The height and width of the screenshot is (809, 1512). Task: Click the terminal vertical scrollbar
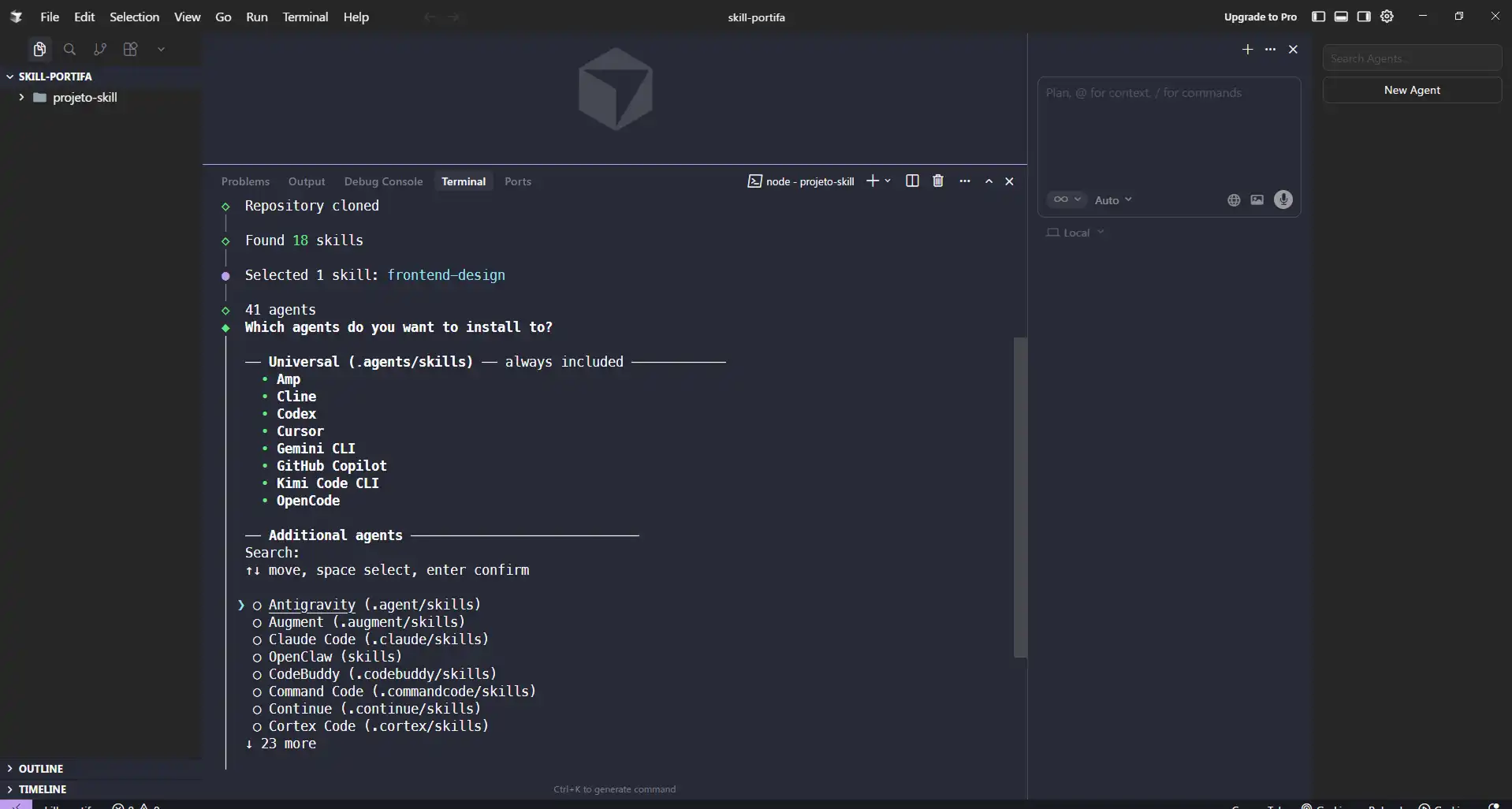pos(1020,497)
